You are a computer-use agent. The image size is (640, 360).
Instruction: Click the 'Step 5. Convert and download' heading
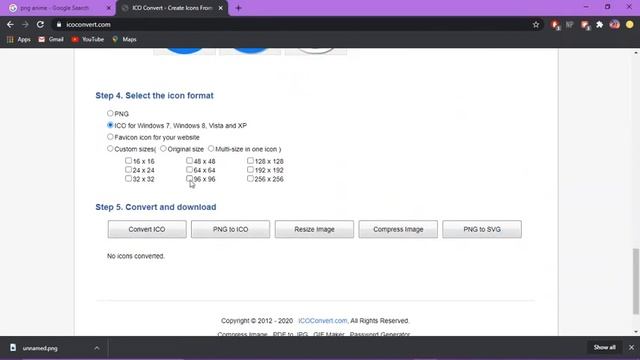point(156,207)
